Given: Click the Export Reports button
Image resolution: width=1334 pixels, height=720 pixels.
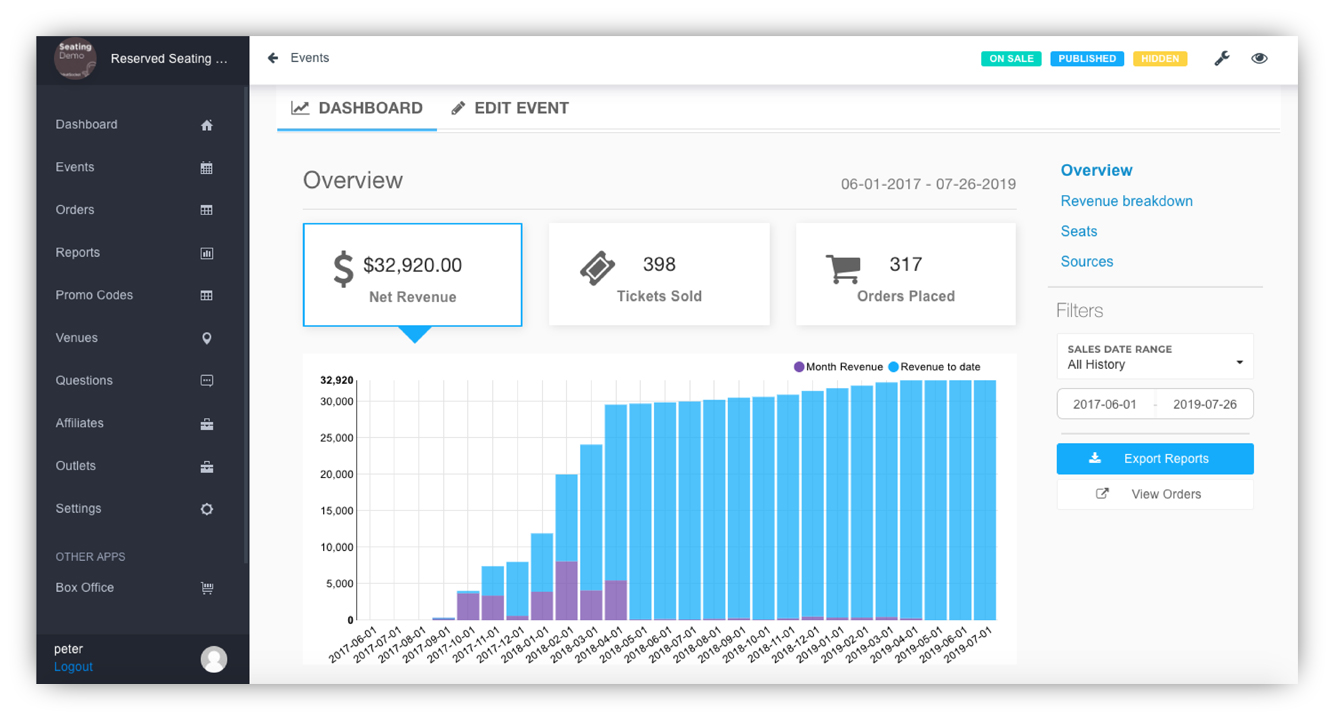Looking at the screenshot, I should (1154, 459).
